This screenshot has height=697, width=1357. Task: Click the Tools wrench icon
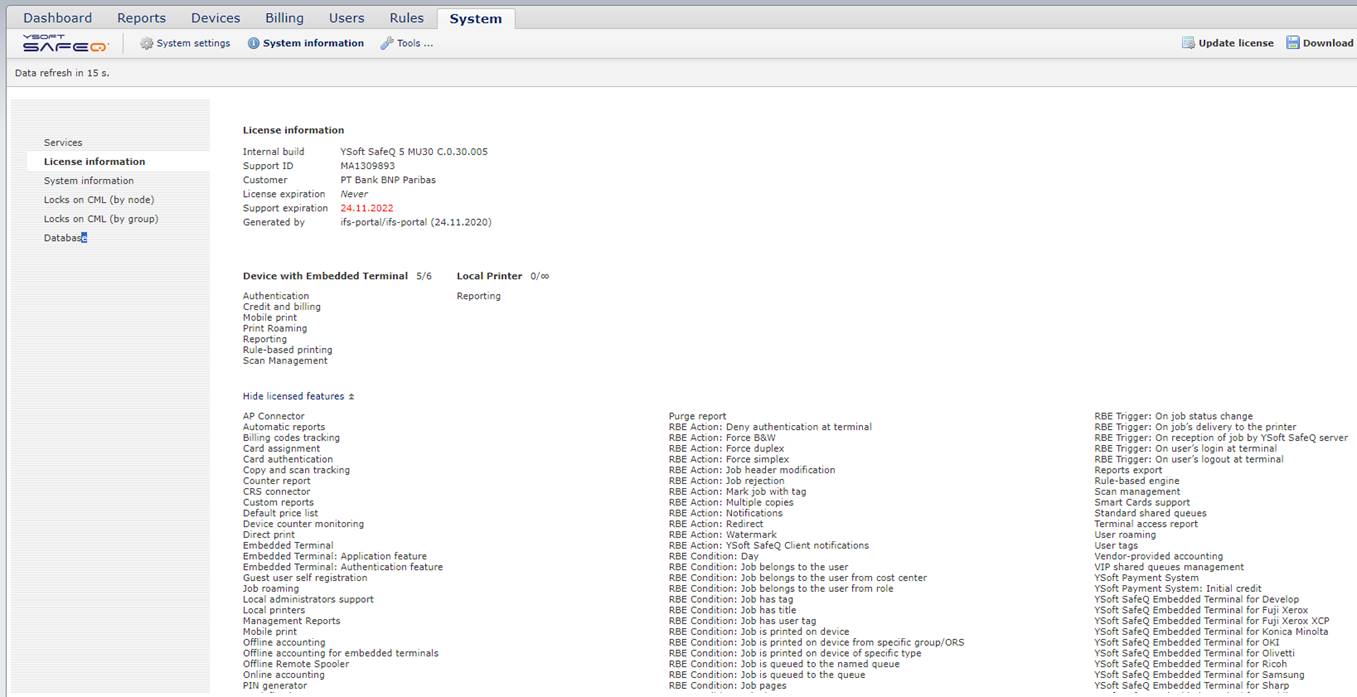tap(387, 43)
